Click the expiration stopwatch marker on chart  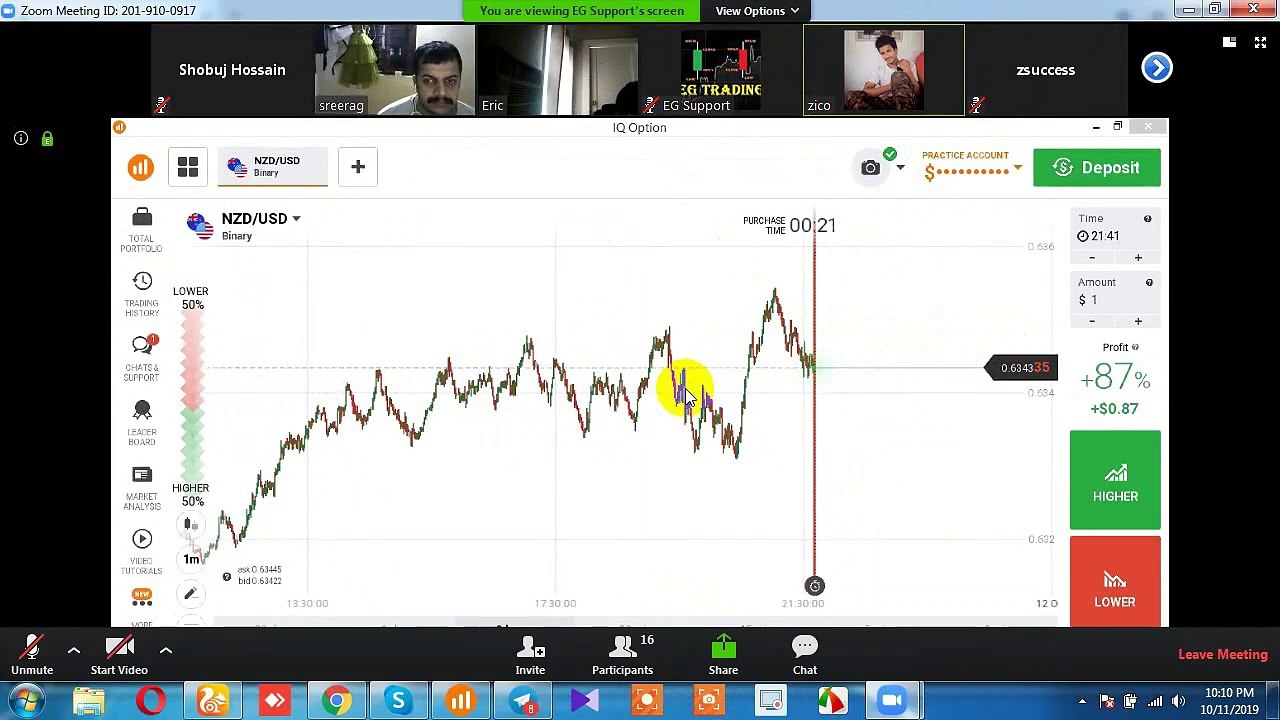click(x=815, y=586)
